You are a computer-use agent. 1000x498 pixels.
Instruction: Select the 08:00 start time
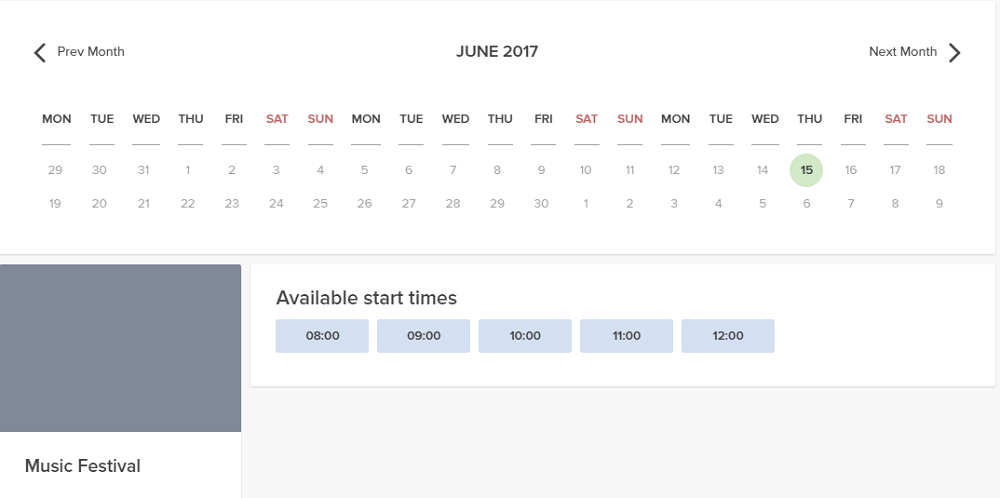pyautogui.click(x=322, y=336)
